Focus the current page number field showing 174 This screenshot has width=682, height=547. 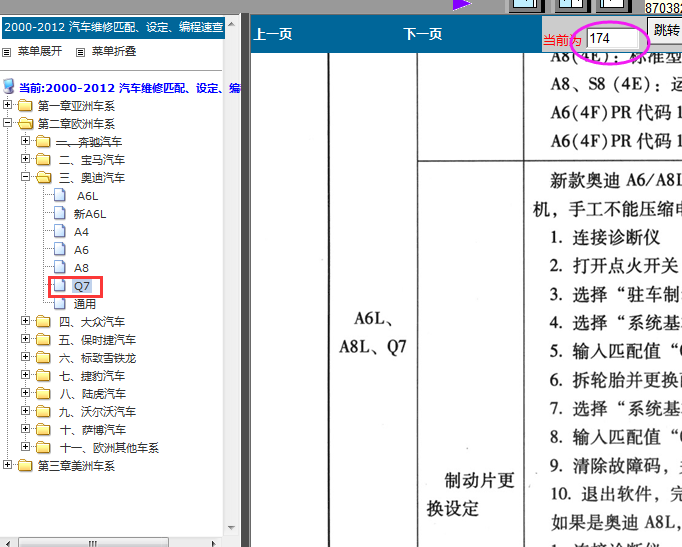coord(612,39)
